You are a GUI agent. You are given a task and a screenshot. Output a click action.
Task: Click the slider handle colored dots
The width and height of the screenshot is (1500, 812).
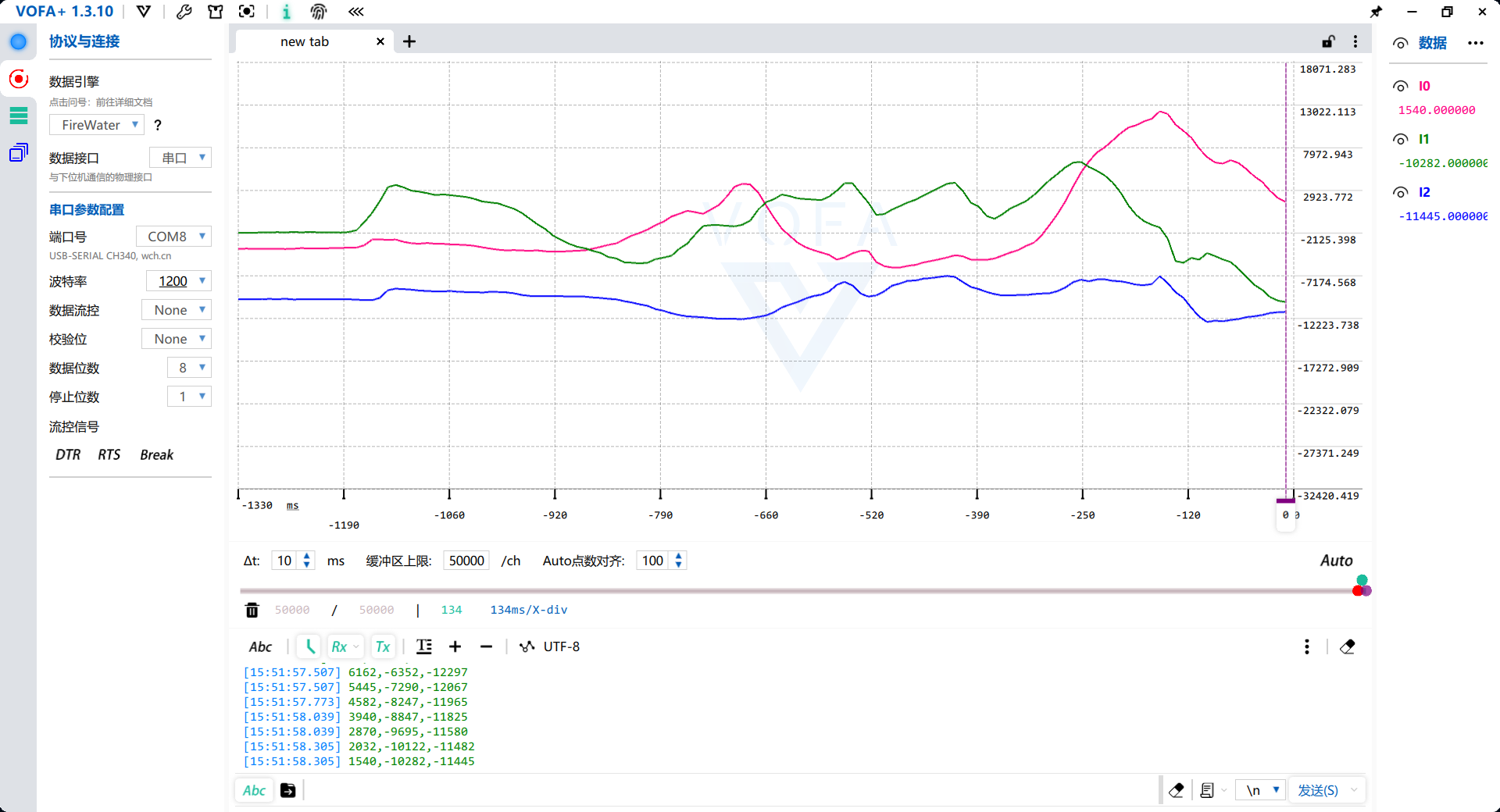pyautogui.click(x=1362, y=586)
